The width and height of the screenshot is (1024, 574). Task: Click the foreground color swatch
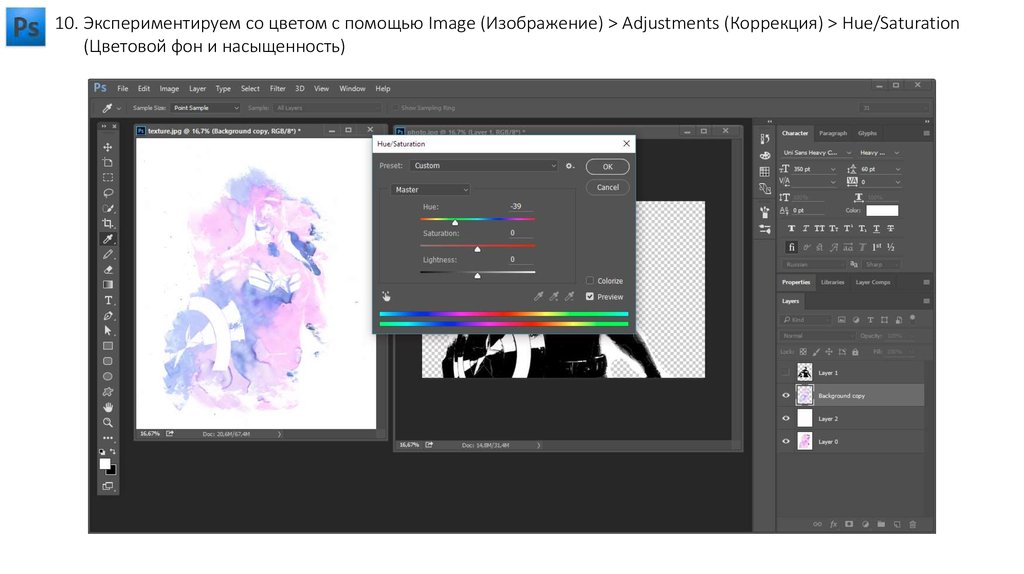[104, 464]
